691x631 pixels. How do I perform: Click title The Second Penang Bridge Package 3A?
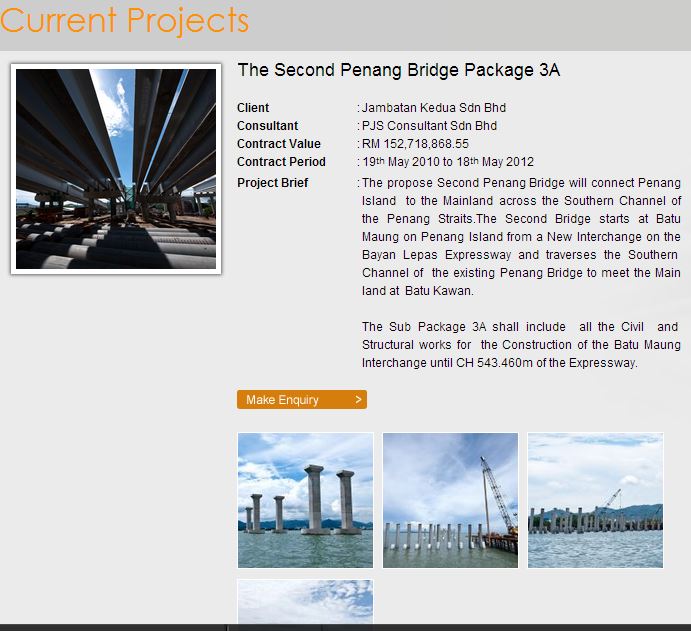399,70
